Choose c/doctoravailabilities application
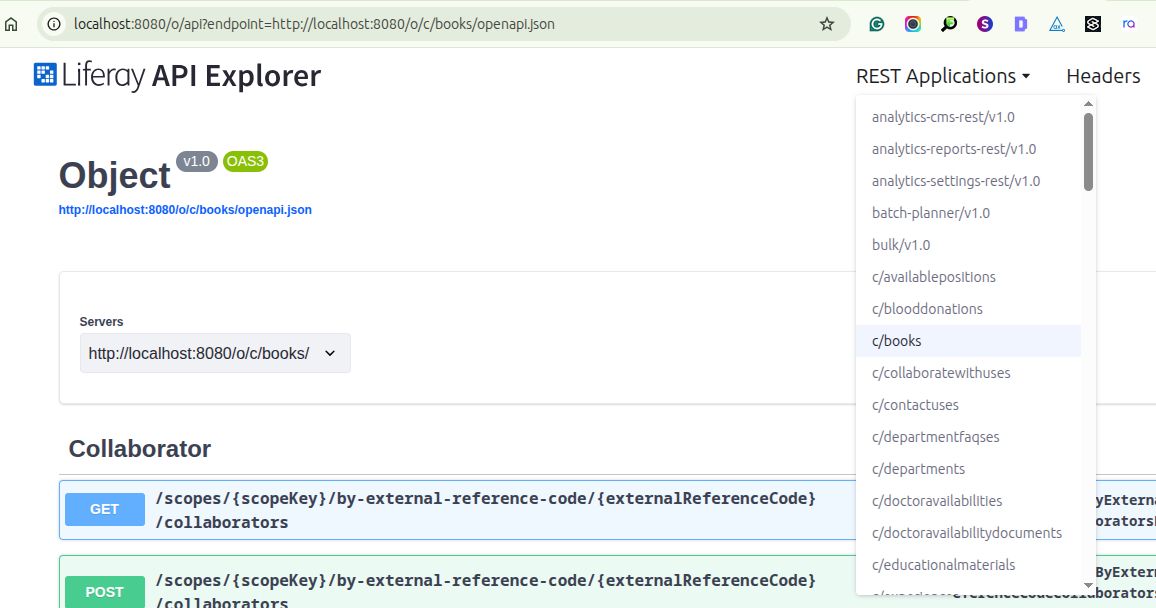The height and width of the screenshot is (608, 1156). click(x=968, y=501)
